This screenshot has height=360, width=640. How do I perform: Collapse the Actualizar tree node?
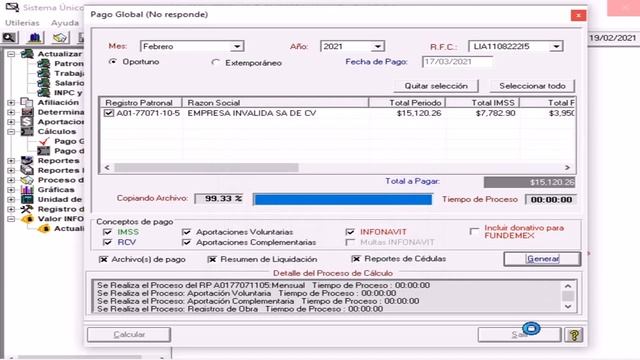(x=11, y=53)
